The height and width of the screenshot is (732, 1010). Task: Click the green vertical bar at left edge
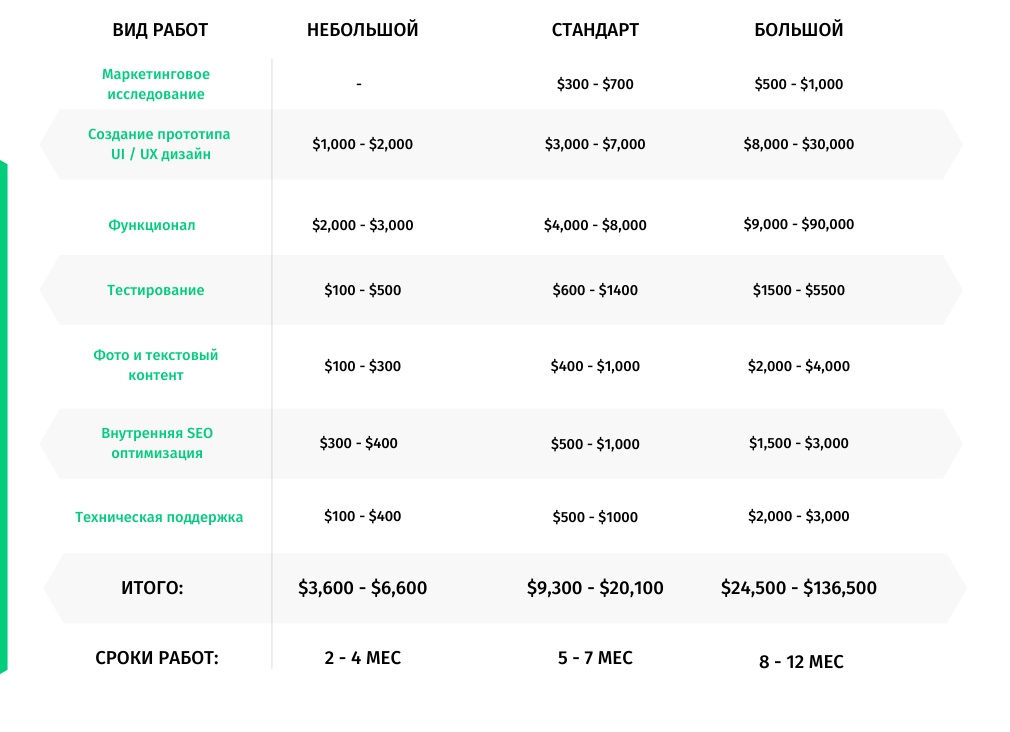3,417
